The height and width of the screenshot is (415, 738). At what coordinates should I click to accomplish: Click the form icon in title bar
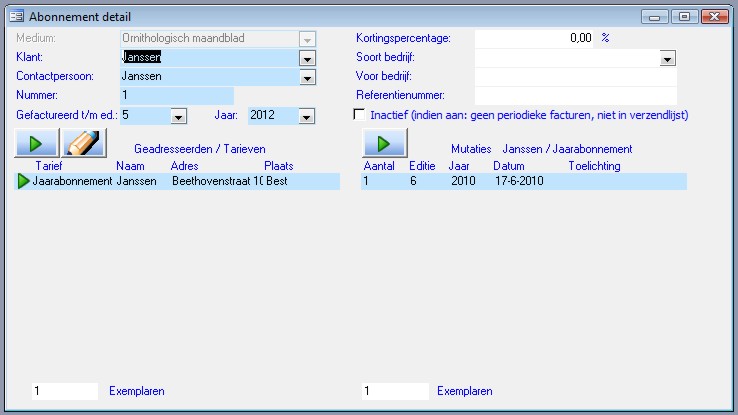[x=16, y=17]
